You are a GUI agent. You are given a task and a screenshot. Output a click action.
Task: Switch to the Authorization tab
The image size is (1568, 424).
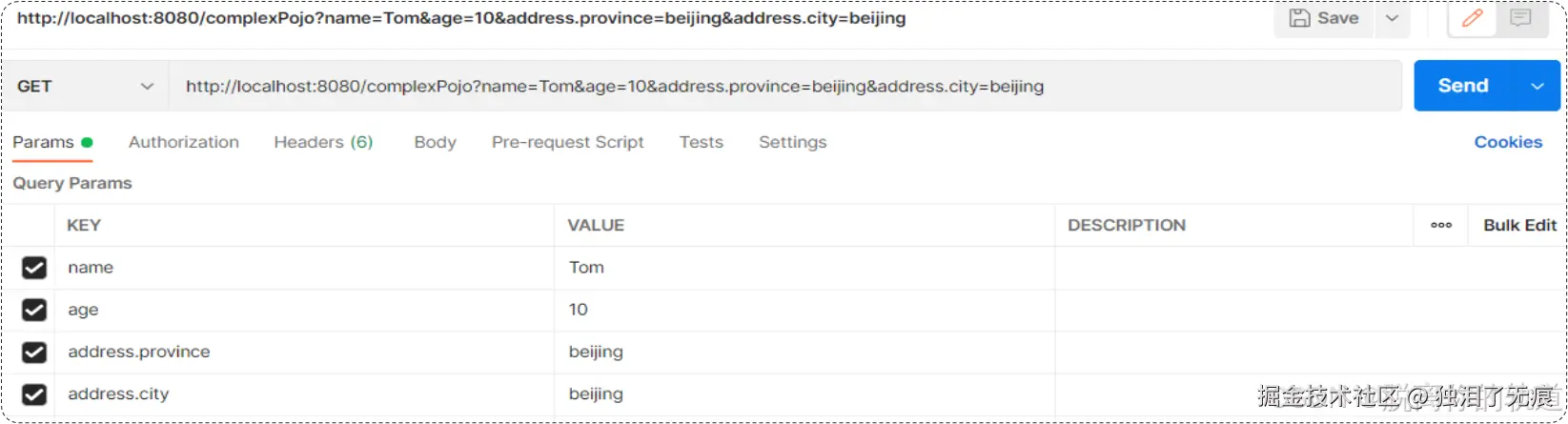[184, 142]
